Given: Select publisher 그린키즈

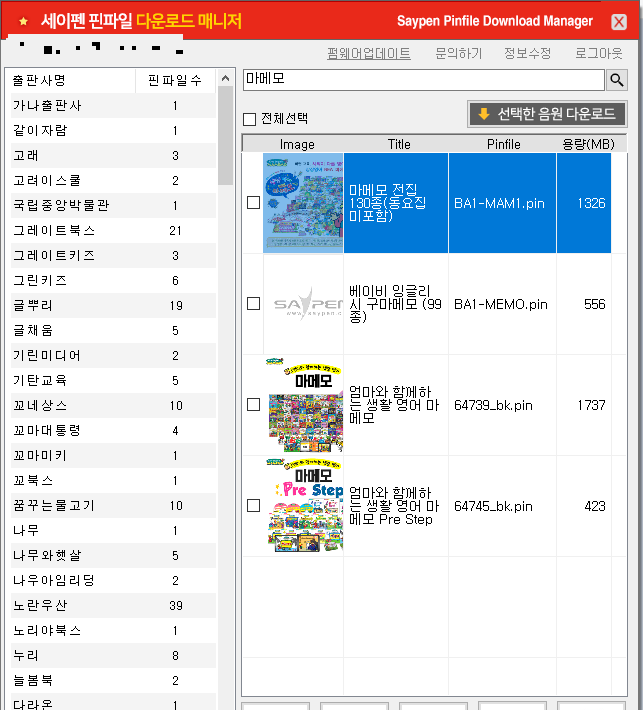Looking at the screenshot, I should [x=113, y=280].
